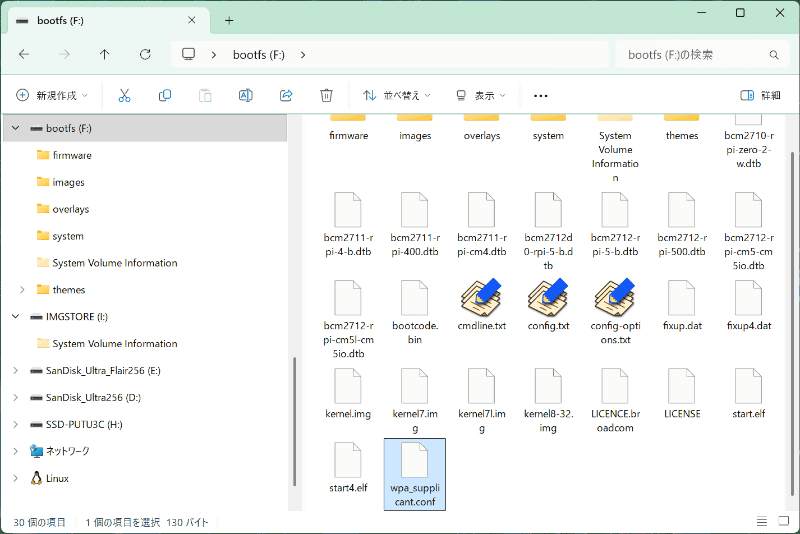Click the search magnifier icon
800x534 pixels.
coord(774,55)
